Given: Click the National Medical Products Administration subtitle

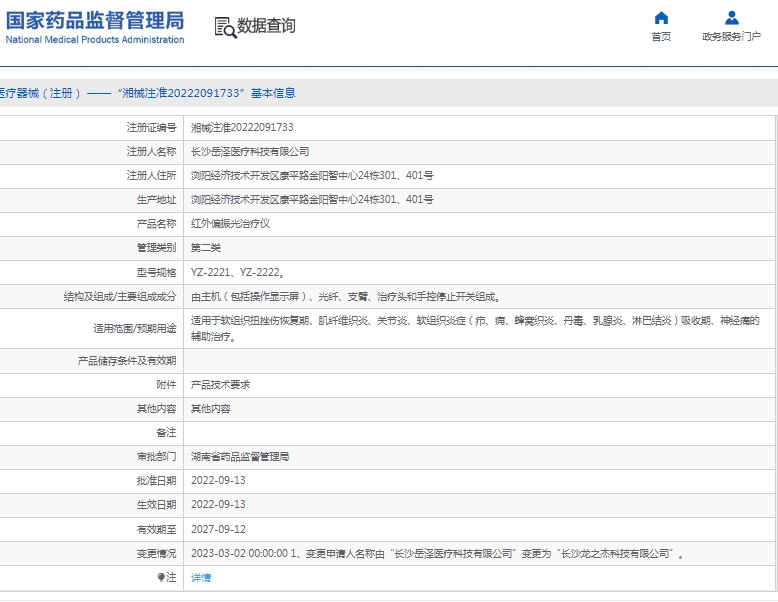Looking at the screenshot, I should click(x=95, y=40).
